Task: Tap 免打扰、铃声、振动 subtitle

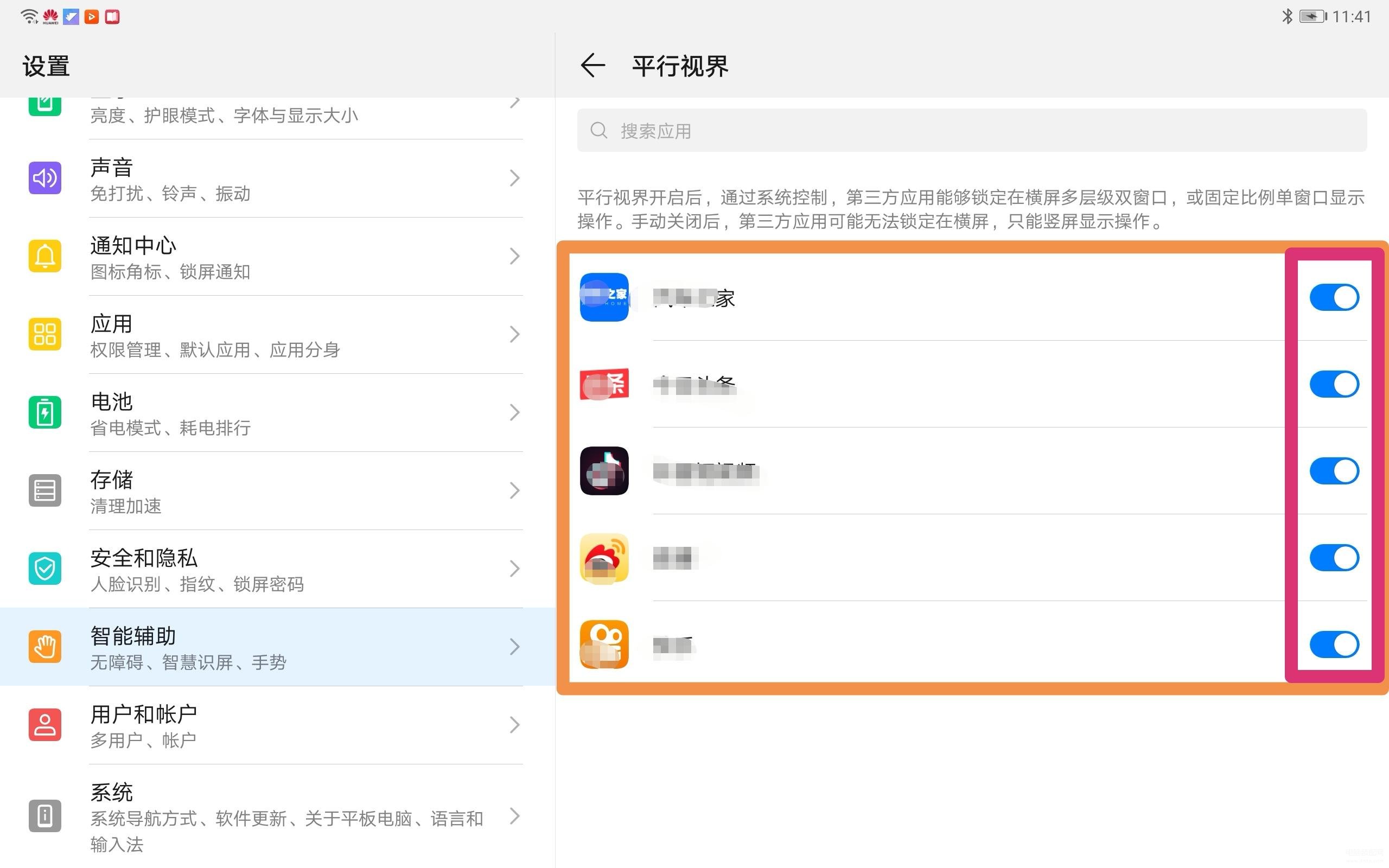Action: pyautogui.click(x=170, y=194)
